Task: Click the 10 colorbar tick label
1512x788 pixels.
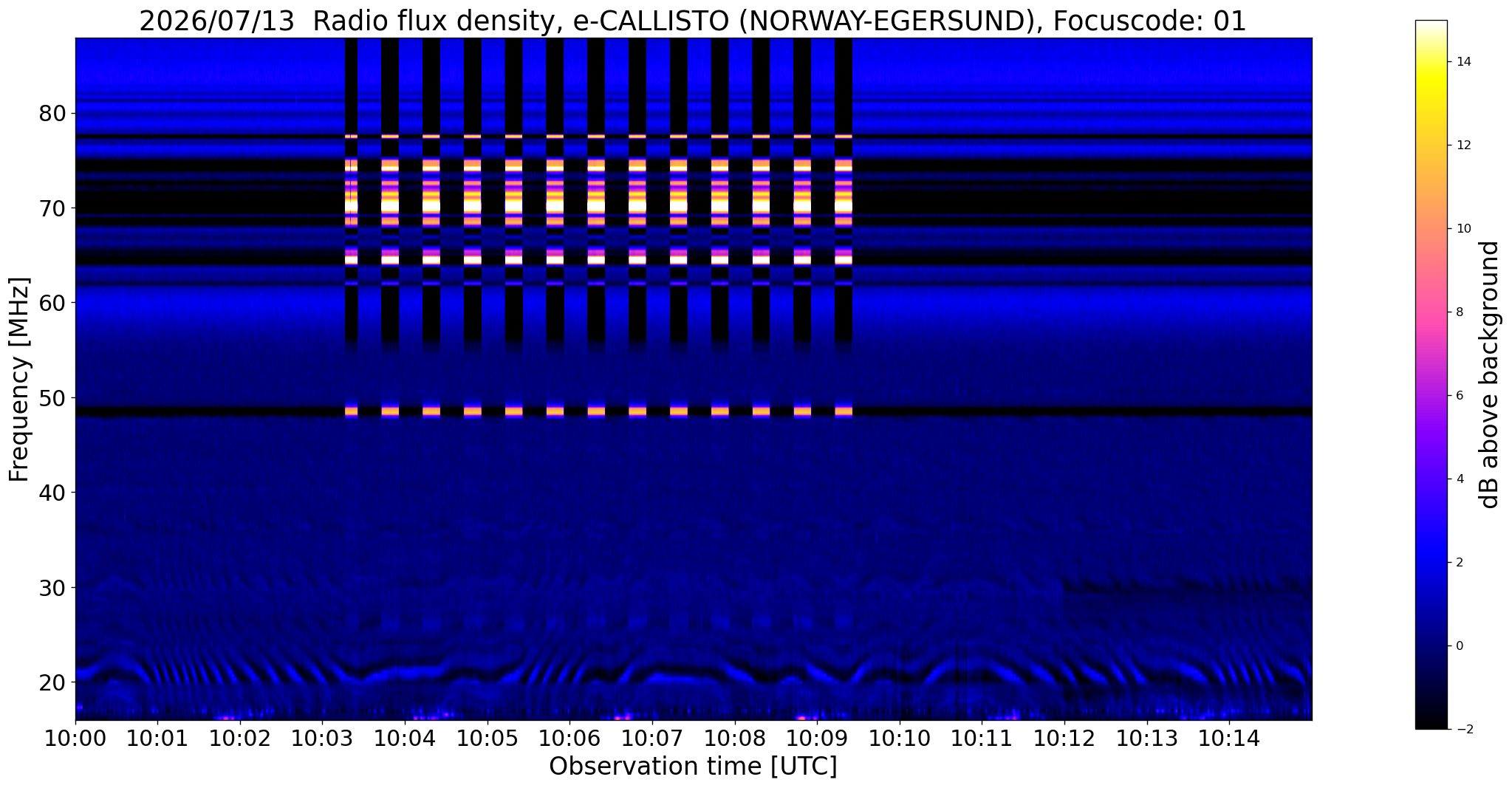Action: pyautogui.click(x=1463, y=229)
